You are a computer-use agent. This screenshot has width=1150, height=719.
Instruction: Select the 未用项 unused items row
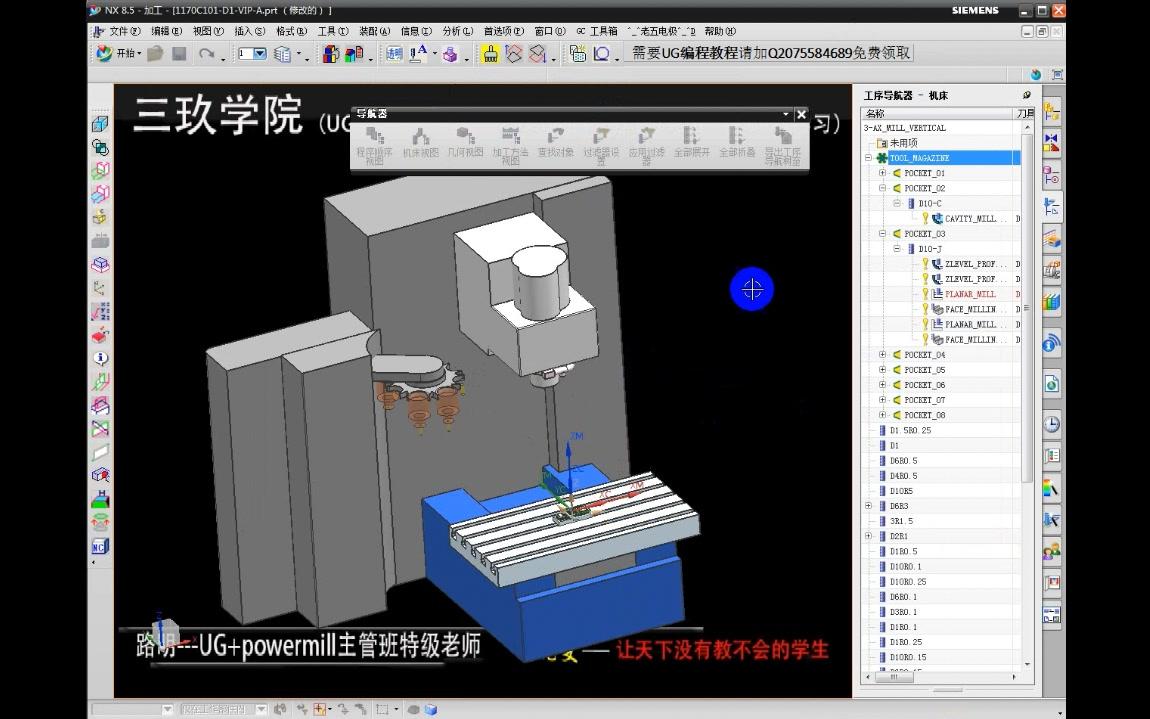pos(903,143)
